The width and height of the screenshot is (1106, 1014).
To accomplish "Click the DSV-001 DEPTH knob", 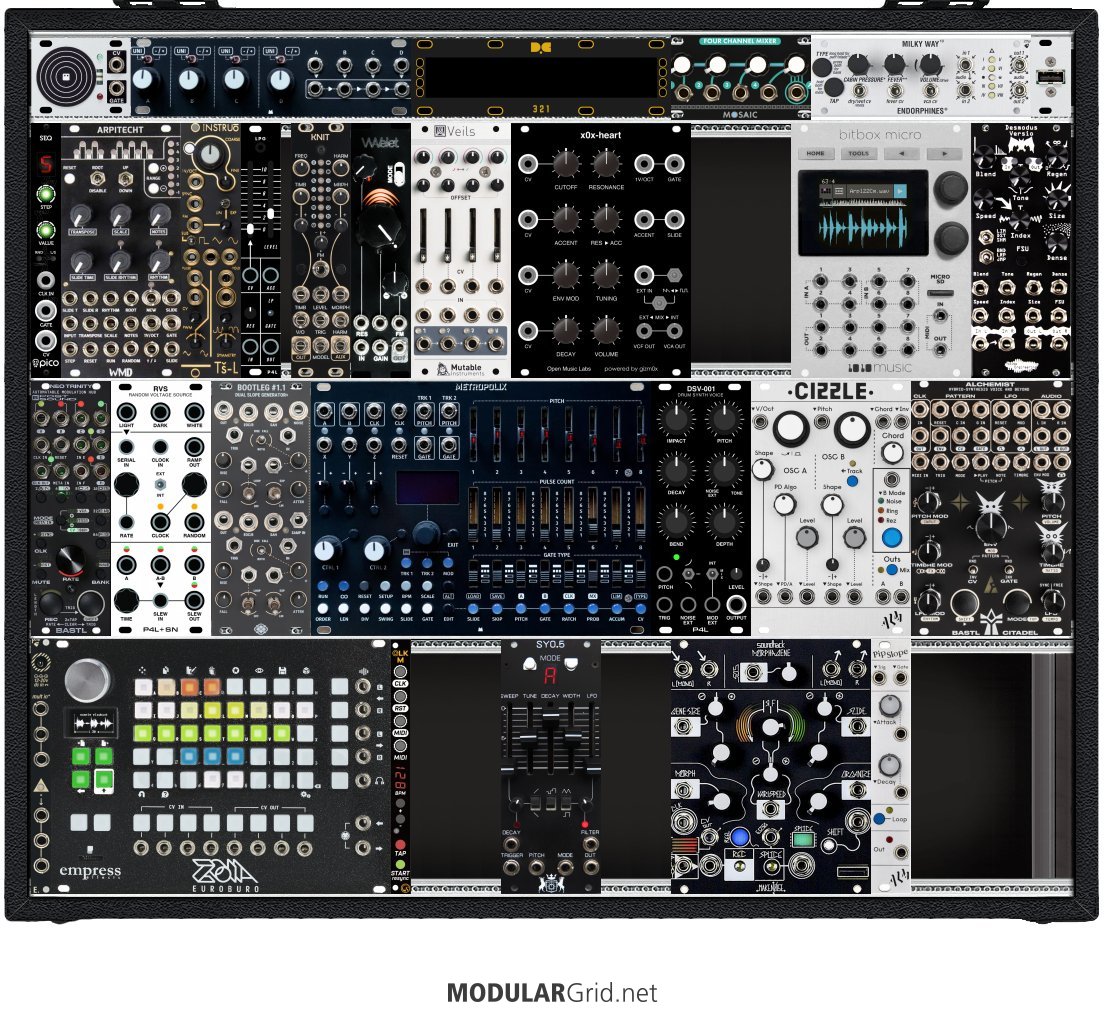I will [724, 523].
